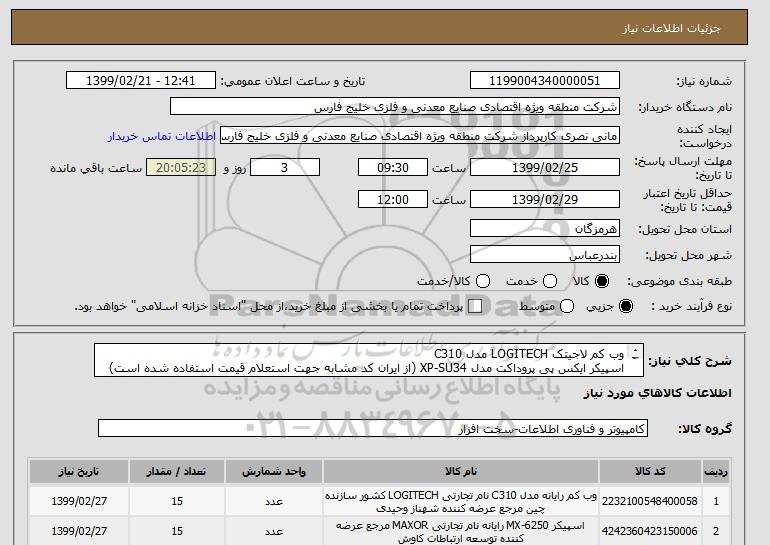Click product code 4242360423150006
Image resolution: width=770 pixels, height=545 pixels.
[650, 531]
